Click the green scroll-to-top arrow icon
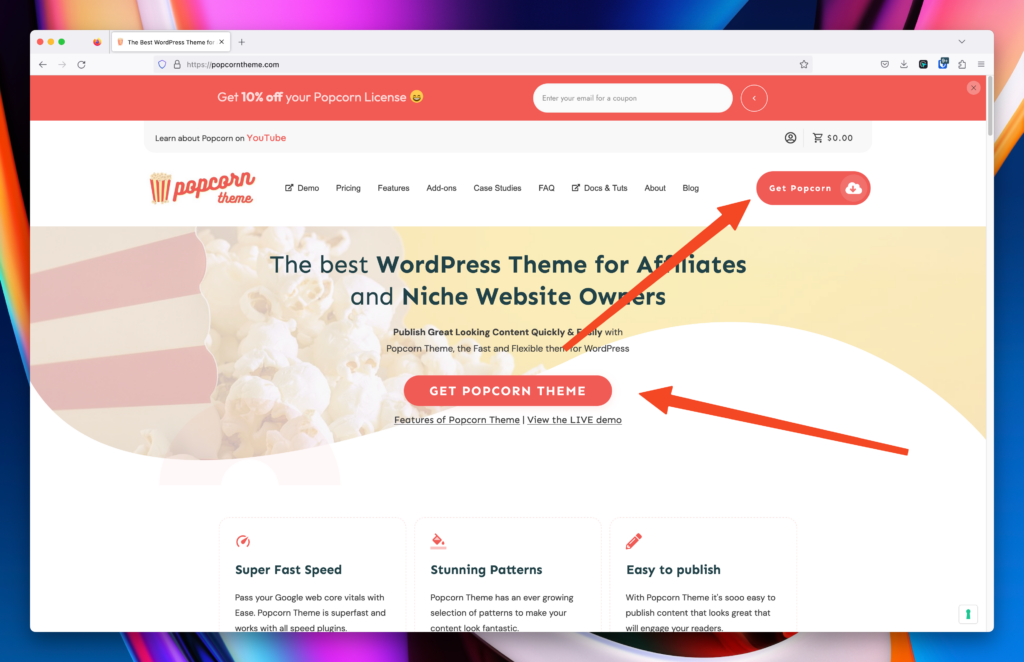This screenshot has height=662, width=1024. coord(968,614)
